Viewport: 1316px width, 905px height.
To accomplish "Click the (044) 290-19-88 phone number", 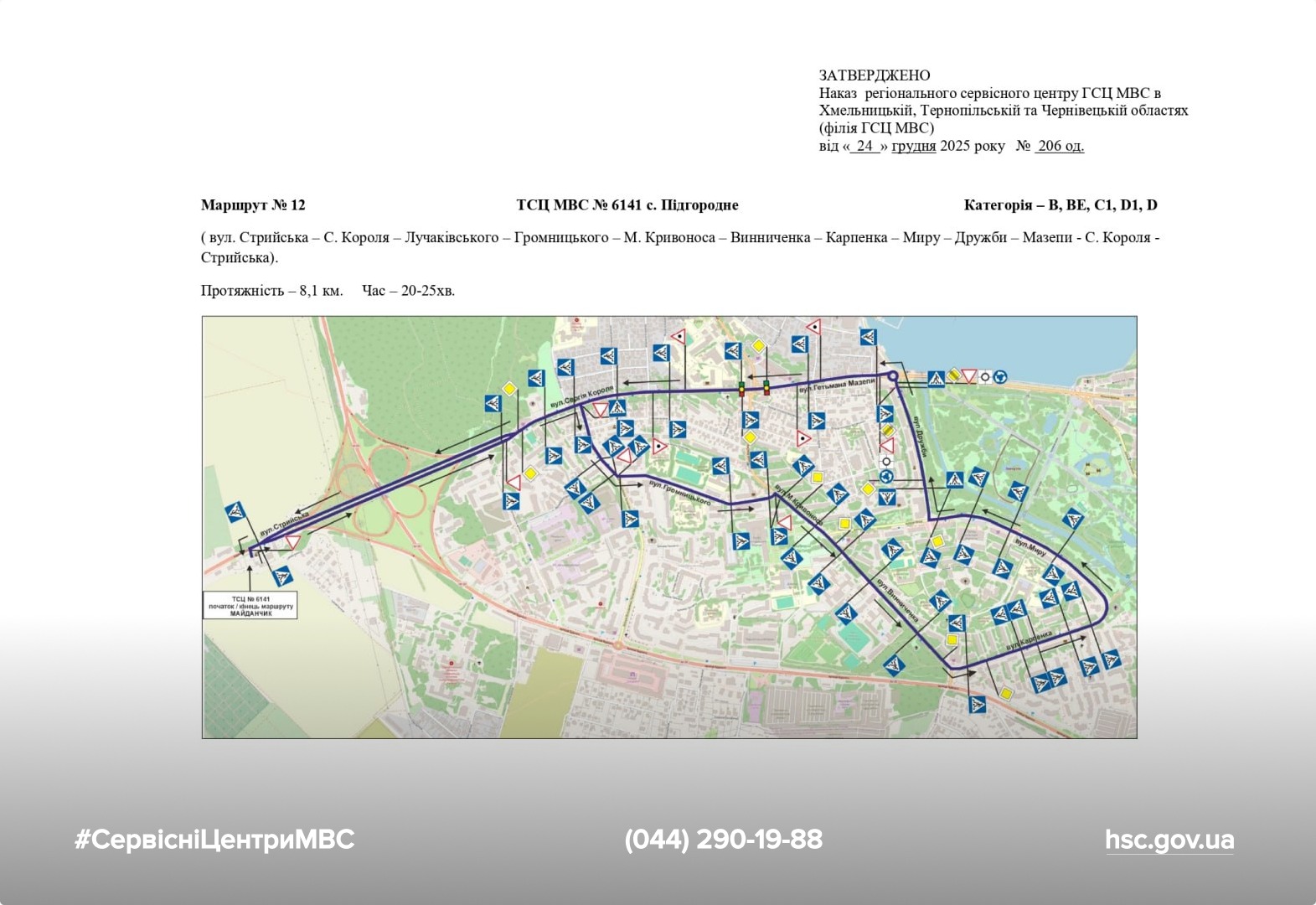I will click(x=723, y=840).
